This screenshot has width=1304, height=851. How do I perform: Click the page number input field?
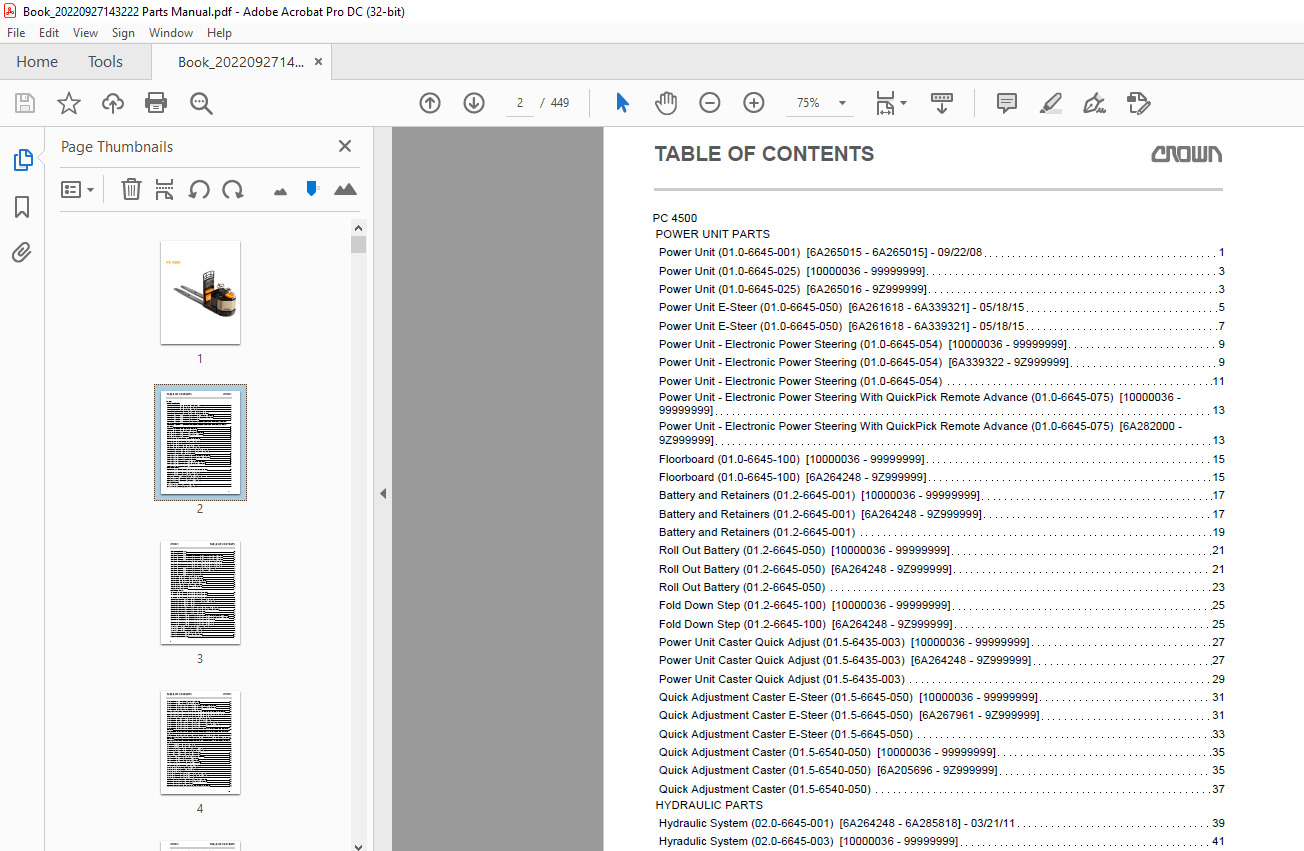point(520,103)
